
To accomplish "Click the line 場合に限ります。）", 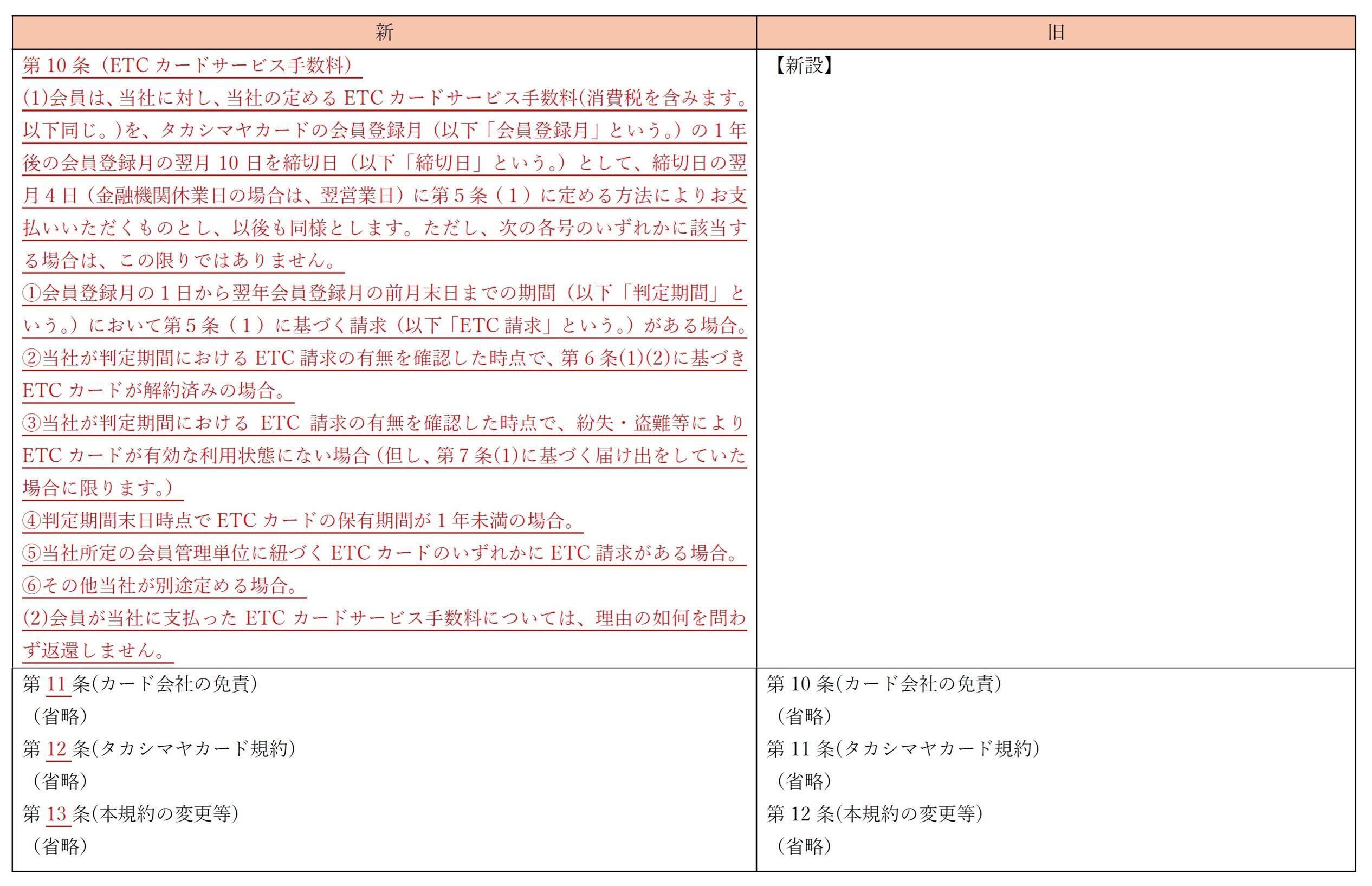I will (102, 488).
